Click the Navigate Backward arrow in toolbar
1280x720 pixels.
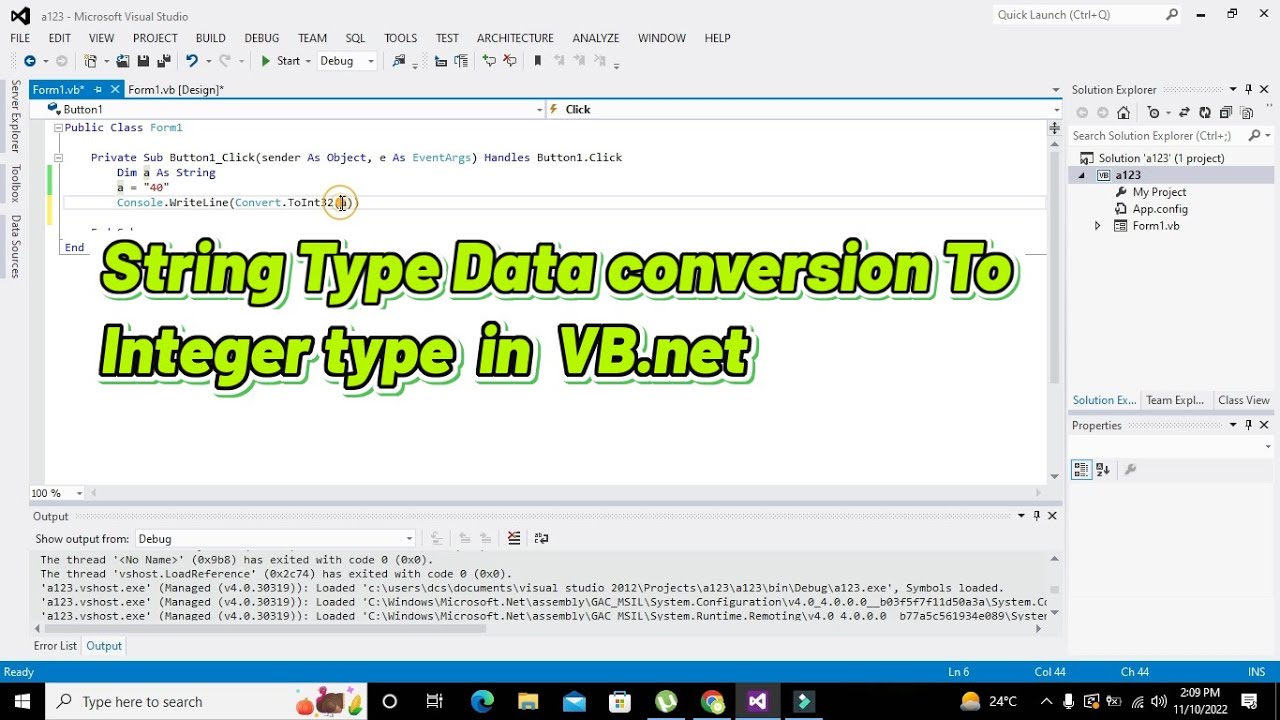click(29, 61)
